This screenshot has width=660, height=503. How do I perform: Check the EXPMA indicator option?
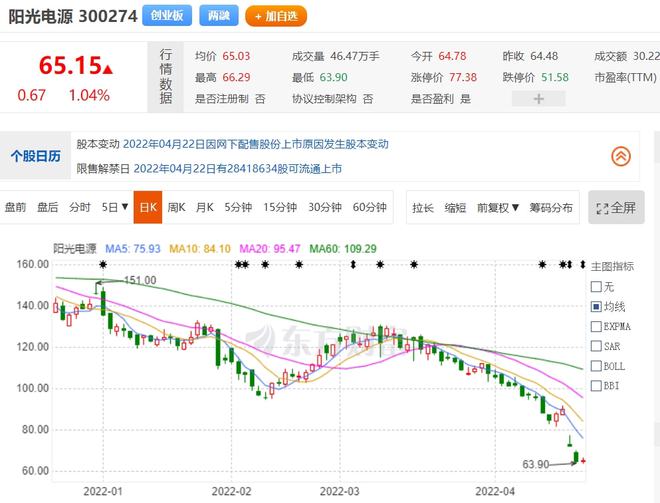(596, 326)
